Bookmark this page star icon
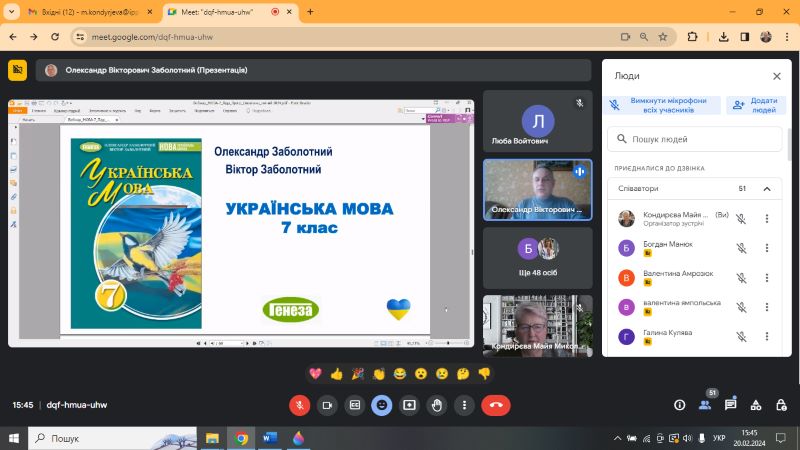 click(663, 37)
